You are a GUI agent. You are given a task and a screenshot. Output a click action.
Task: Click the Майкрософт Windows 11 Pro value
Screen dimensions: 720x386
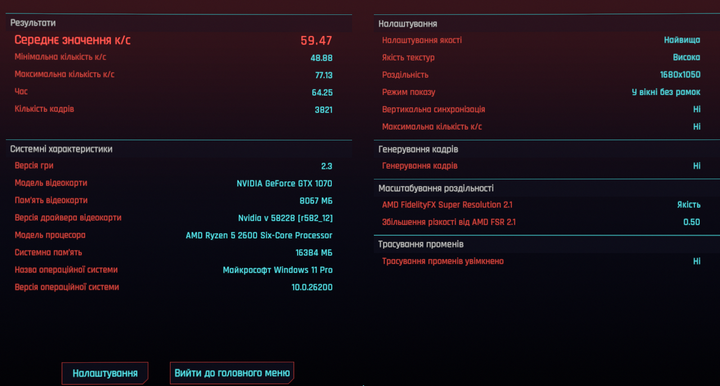[x=278, y=270]
